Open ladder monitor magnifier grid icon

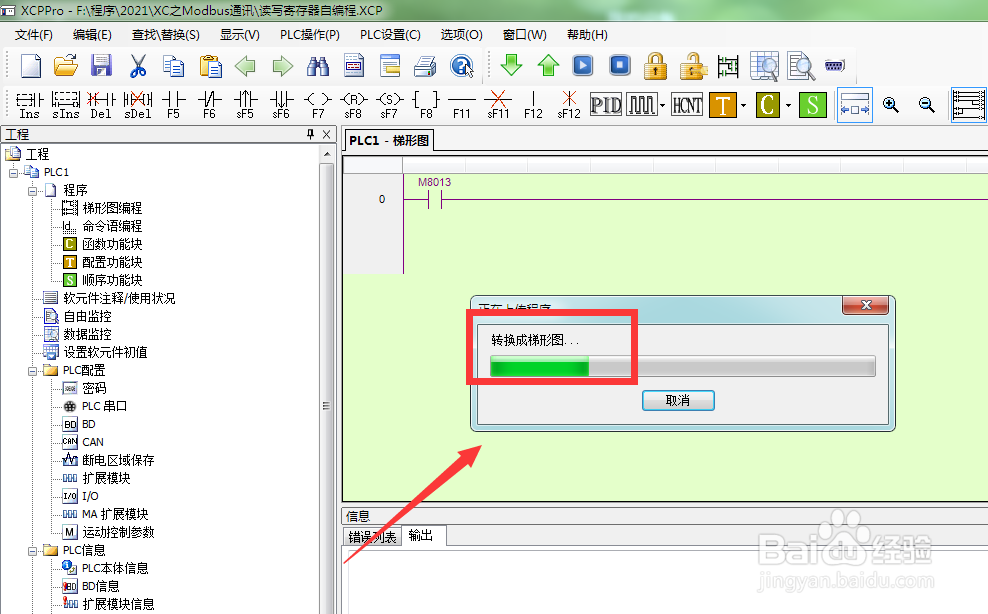tap(764, 66)
